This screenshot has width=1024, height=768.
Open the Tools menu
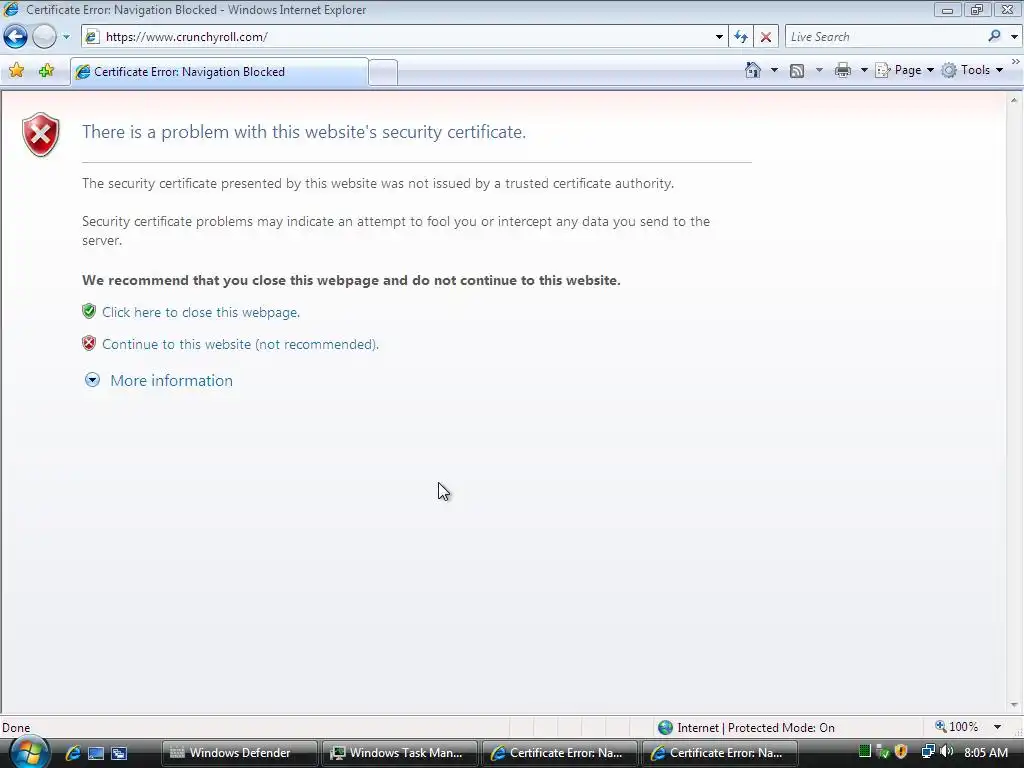pyautogui.click(x=972, y=70)
